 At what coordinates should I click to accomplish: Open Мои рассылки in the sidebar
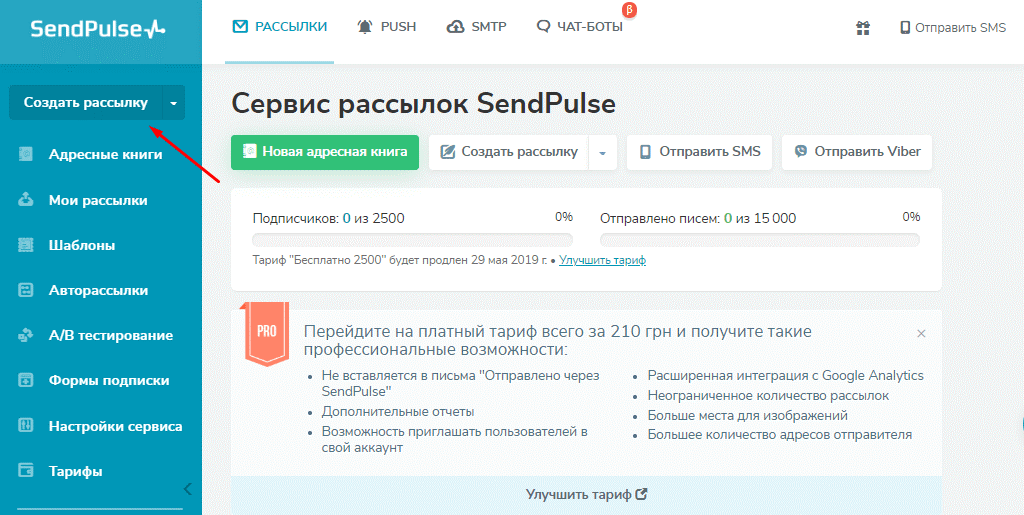(98, 200)
